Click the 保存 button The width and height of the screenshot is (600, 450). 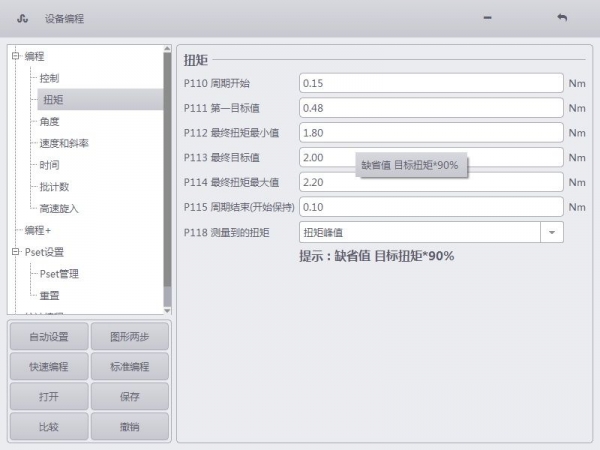point(130,397)
